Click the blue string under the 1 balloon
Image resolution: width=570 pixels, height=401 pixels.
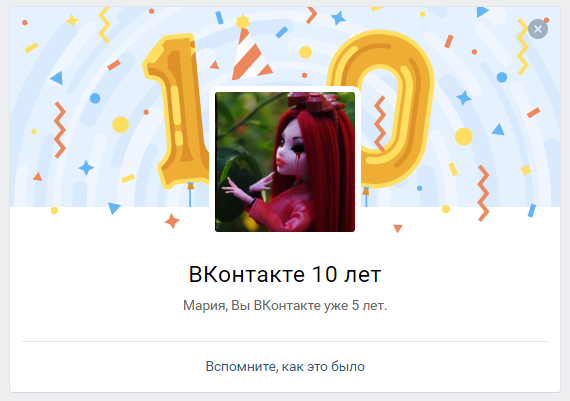click(190, 196)
